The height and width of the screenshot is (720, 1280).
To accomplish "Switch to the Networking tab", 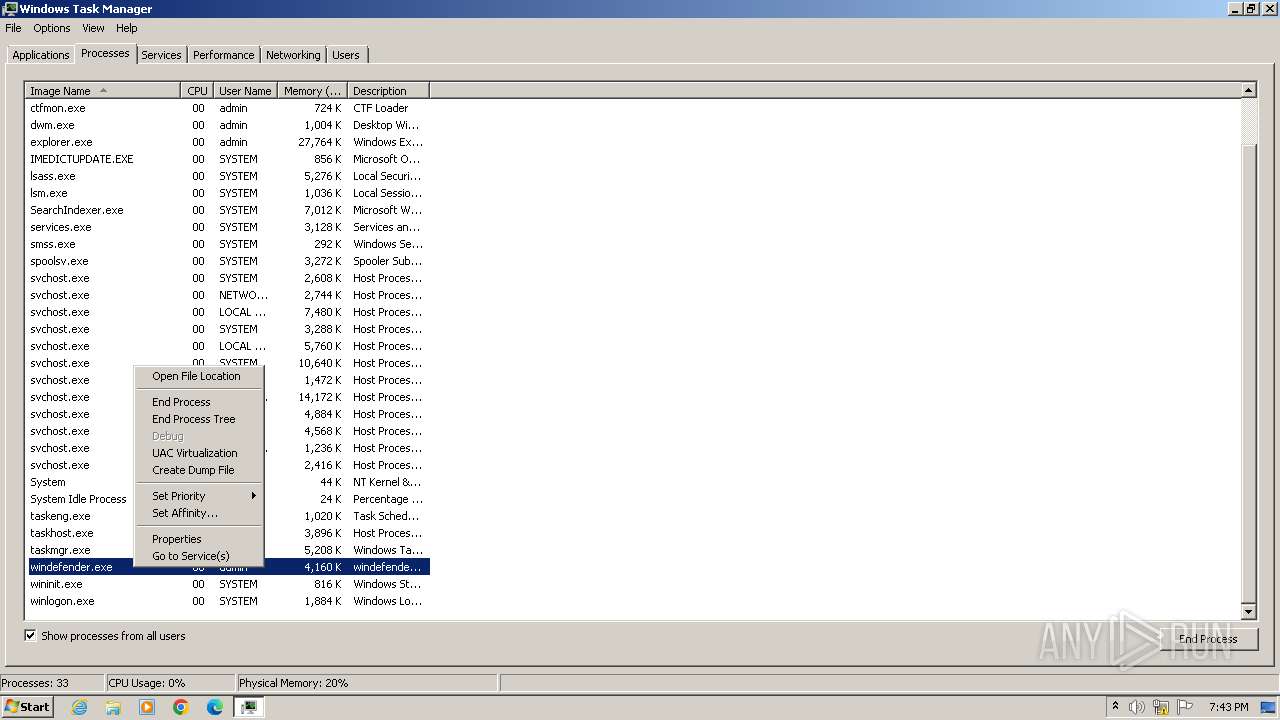I will click(293, 55).
